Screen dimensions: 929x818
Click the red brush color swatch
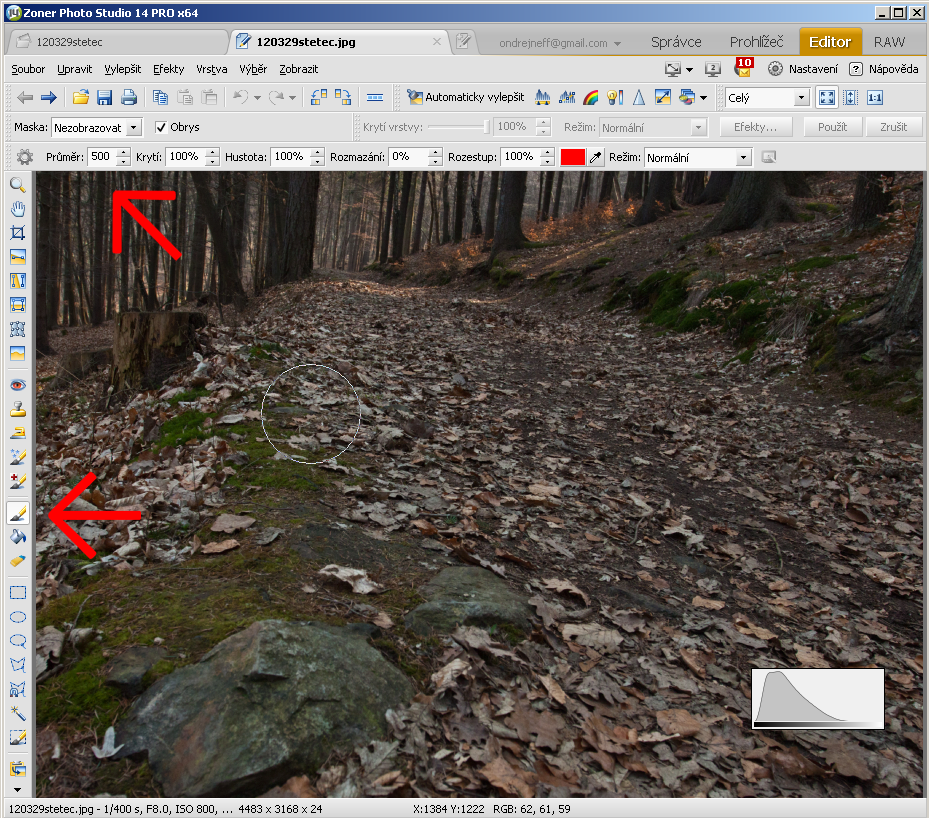pyautogui.click(x=572, y=157)
